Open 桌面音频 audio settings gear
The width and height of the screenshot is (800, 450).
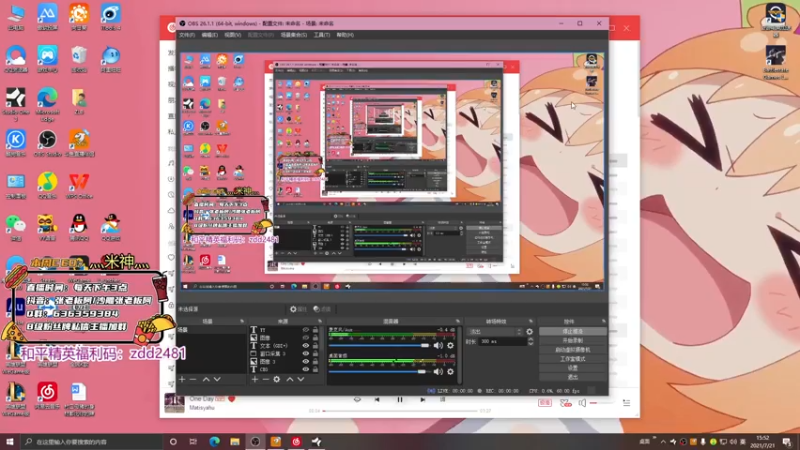tap(450, 371)
